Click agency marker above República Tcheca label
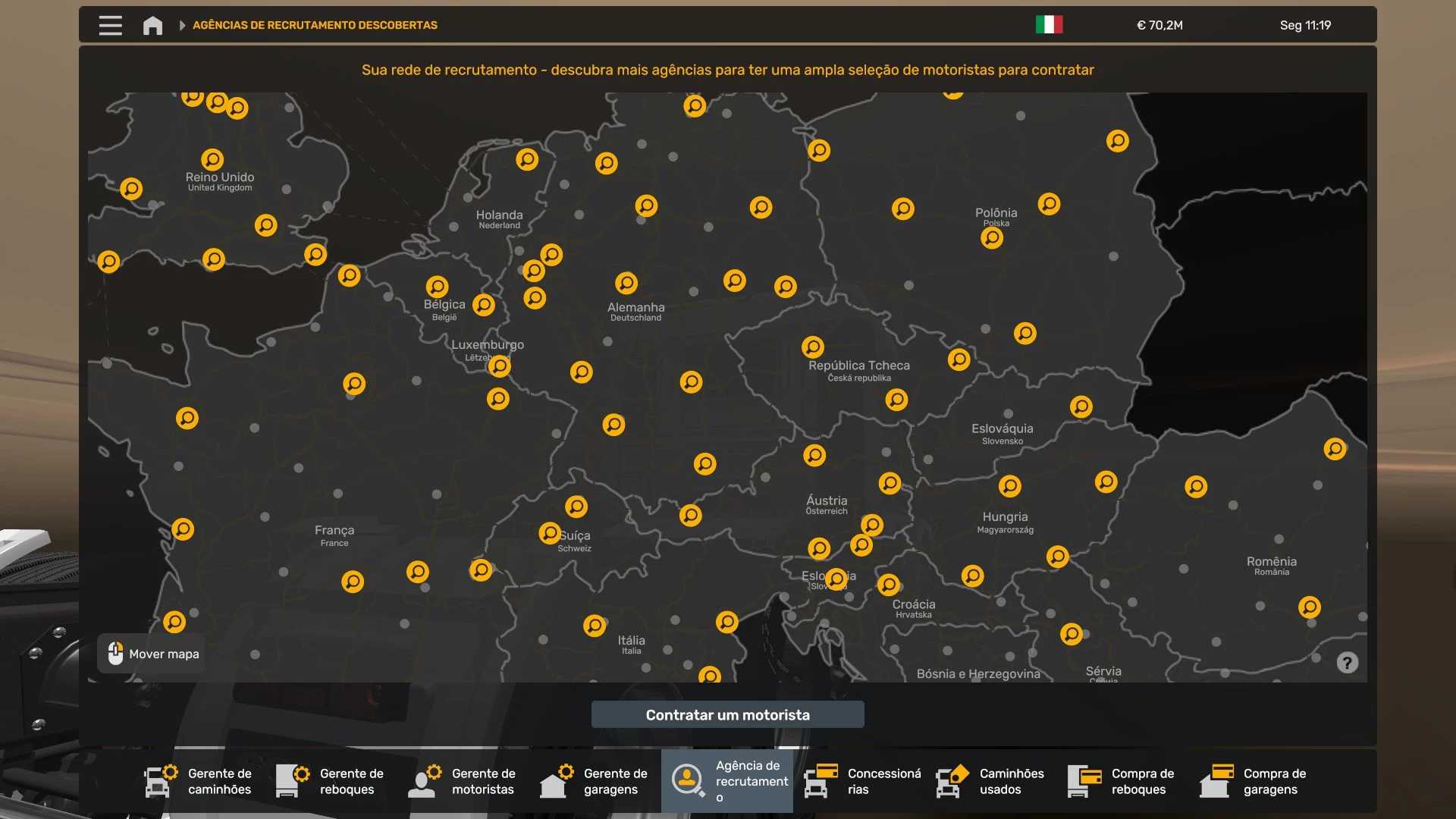Viewport: 1456px width, 819px height. [x=812, y=347]
